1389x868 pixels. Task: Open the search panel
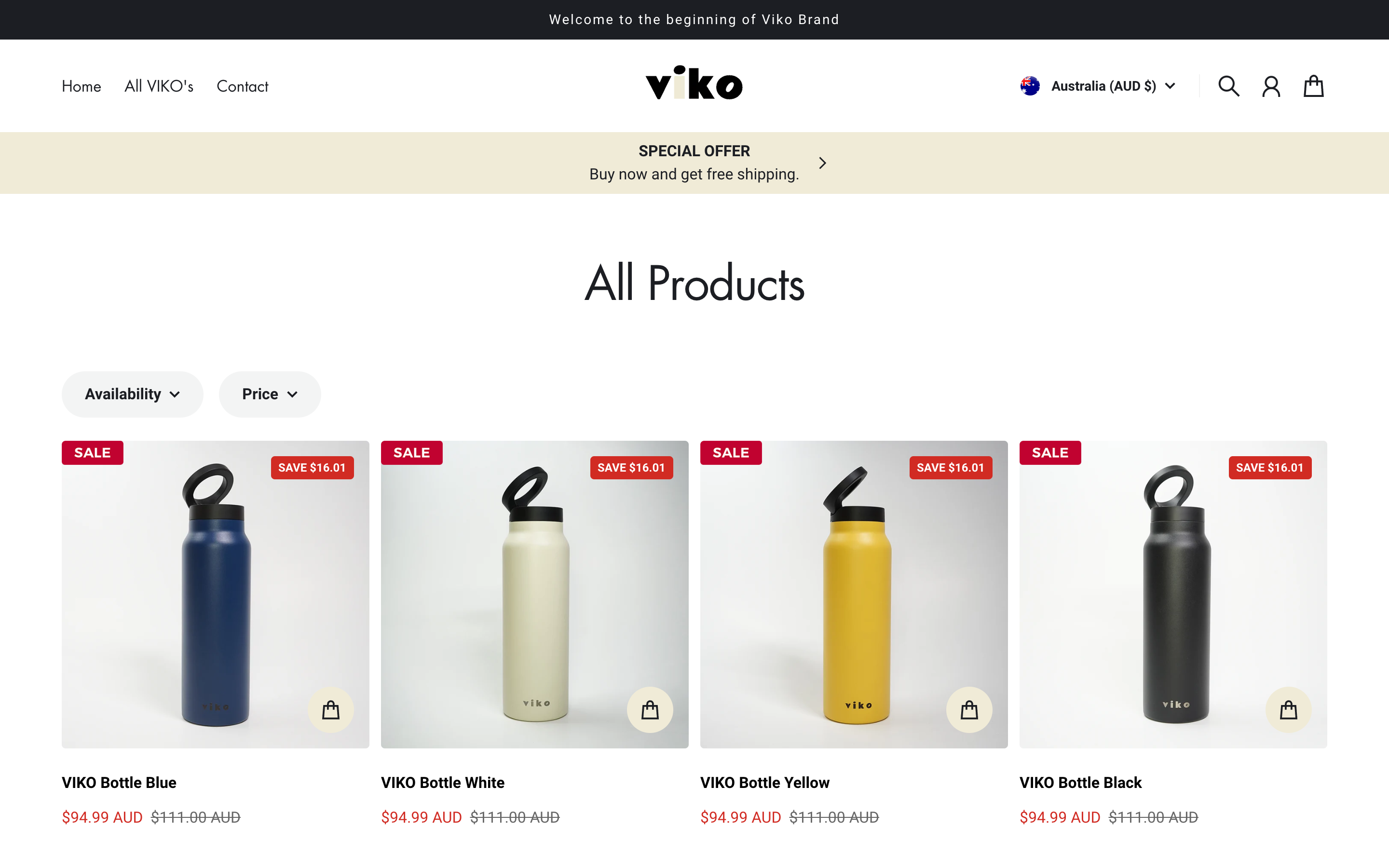tap(1228, 85)
